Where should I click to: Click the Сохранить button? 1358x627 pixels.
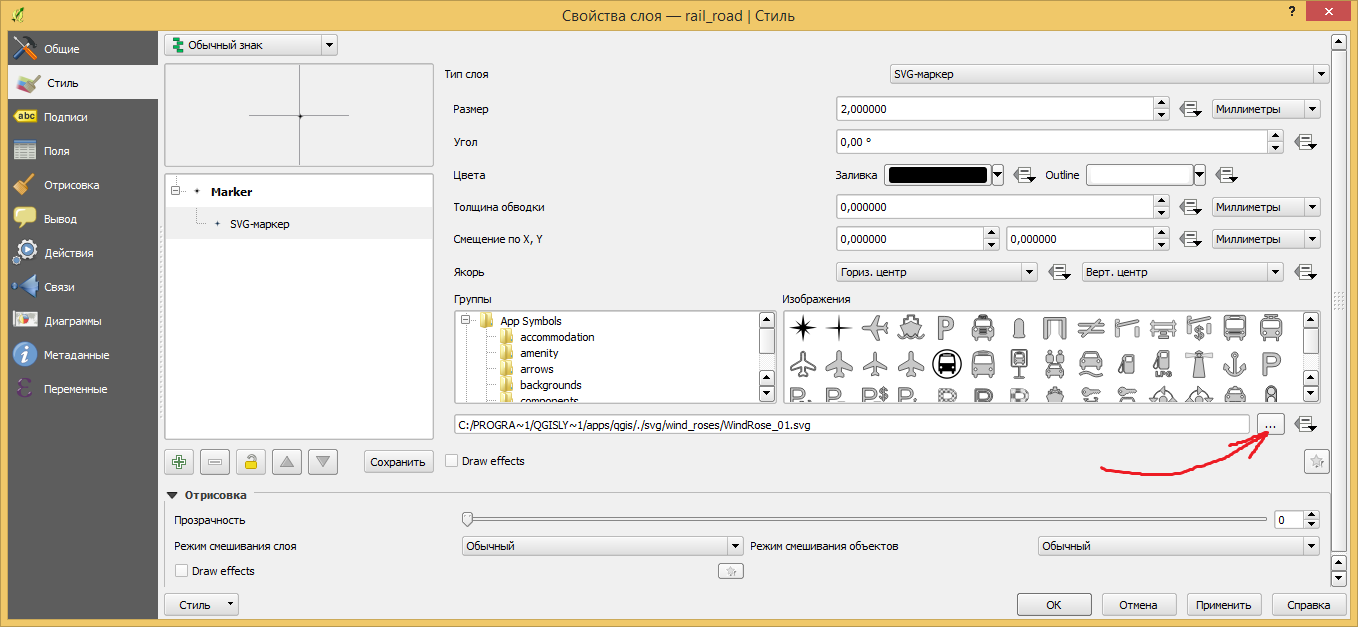399,462
